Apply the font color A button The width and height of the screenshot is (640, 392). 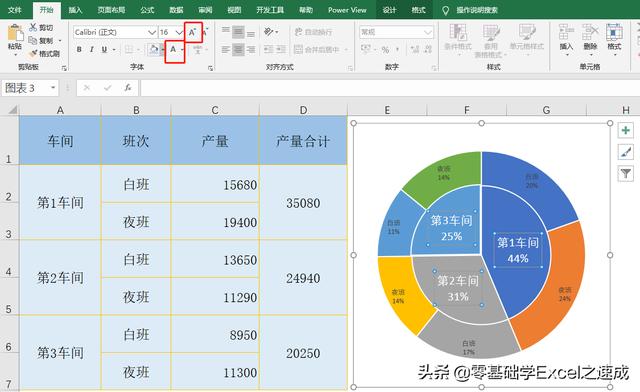(x=173, y=50)
